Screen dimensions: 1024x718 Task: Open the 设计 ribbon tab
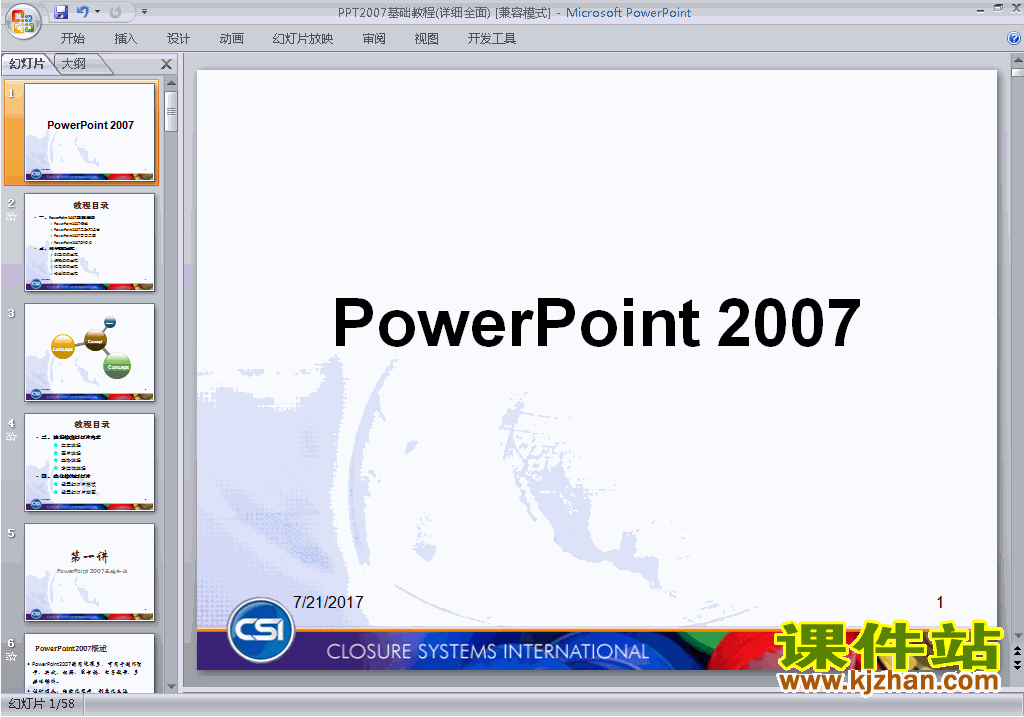178,39
